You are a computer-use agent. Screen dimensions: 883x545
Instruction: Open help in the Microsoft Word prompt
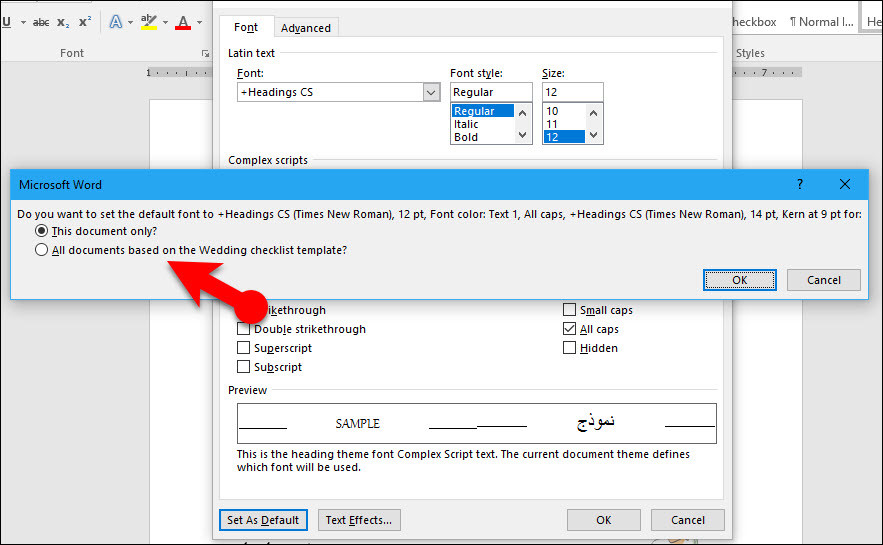point(800,184)
